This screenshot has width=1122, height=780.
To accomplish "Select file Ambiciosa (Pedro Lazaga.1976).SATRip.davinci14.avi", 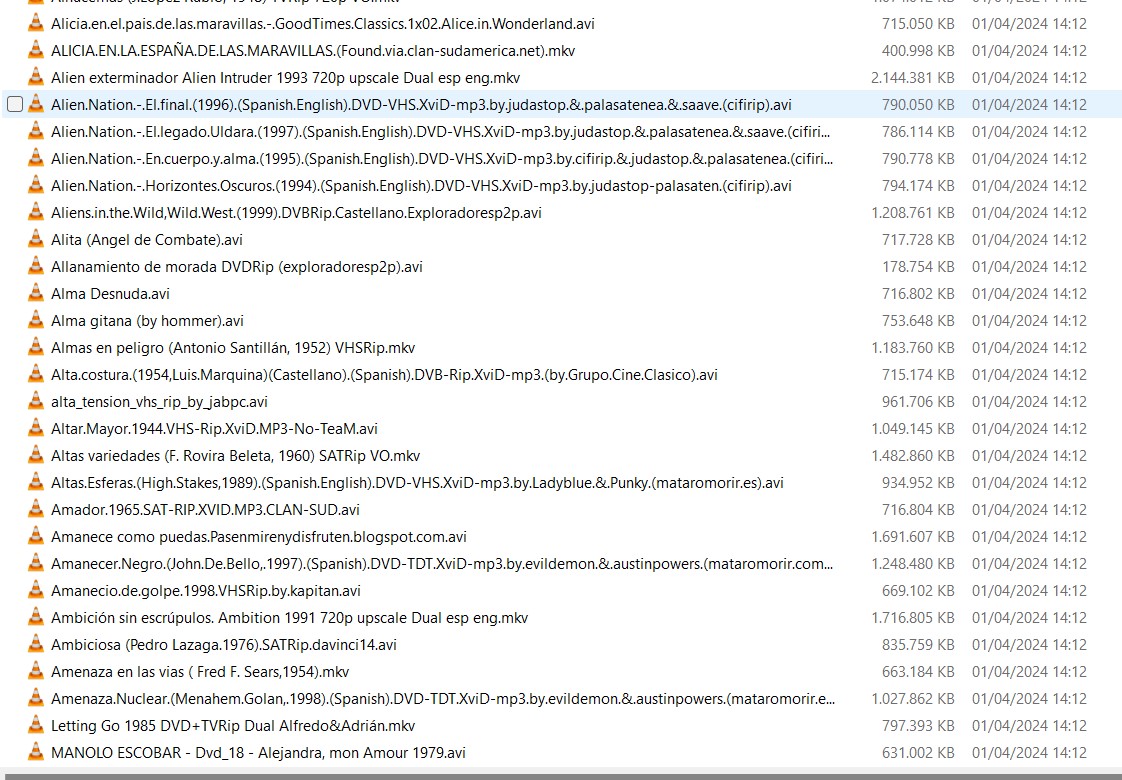I will 224,645.
